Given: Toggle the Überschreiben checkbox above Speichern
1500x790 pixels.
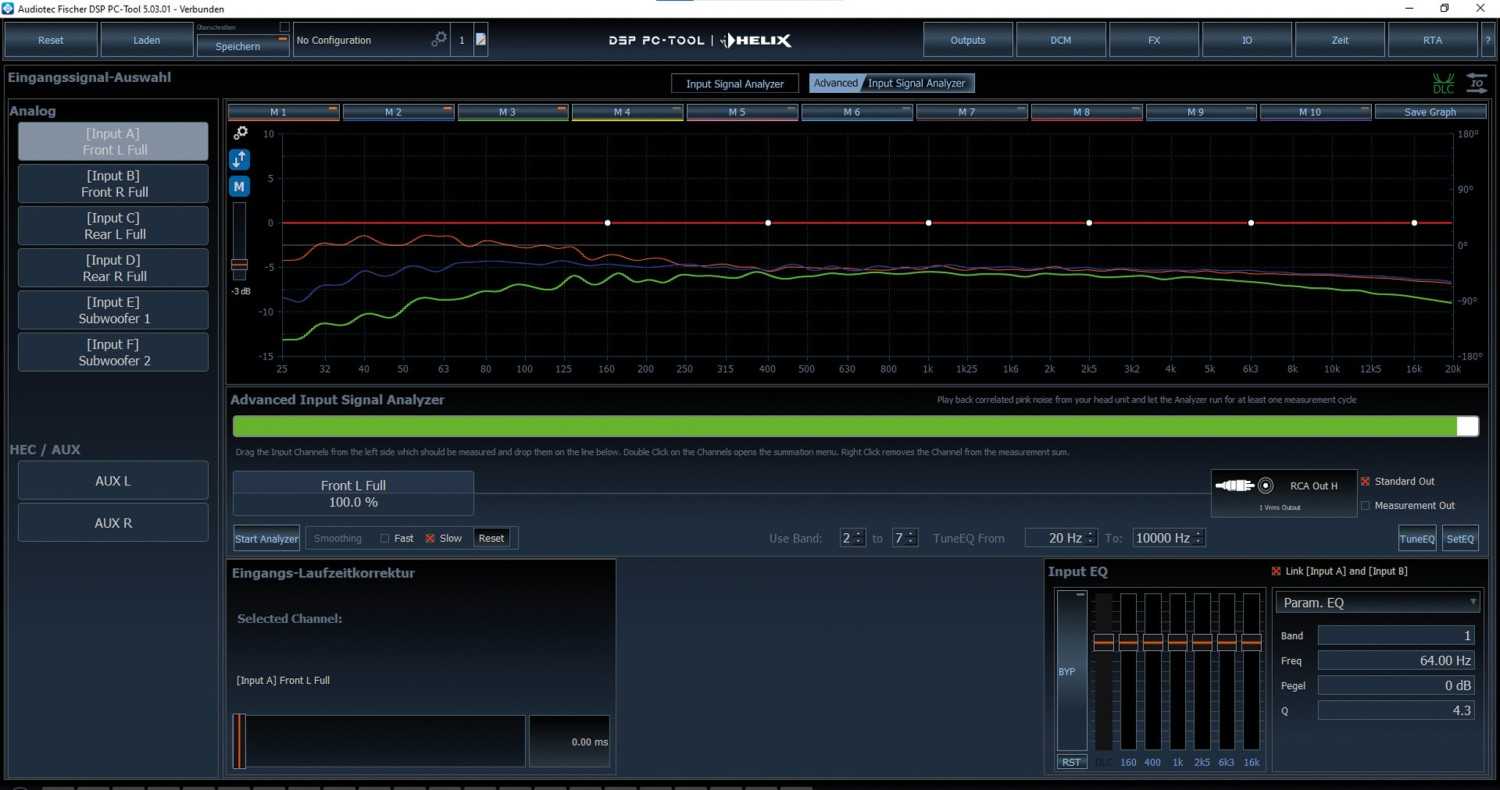Looking at the screenshot, I should 284,27.
